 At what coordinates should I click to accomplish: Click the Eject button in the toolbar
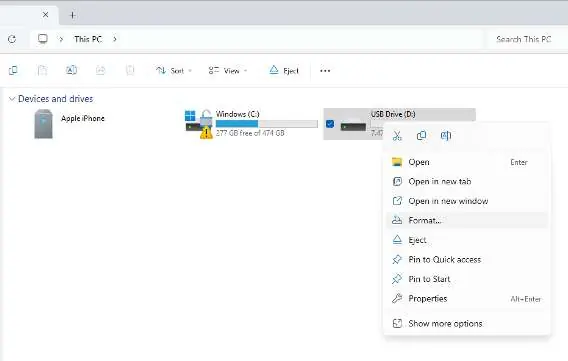click(284, 71)
